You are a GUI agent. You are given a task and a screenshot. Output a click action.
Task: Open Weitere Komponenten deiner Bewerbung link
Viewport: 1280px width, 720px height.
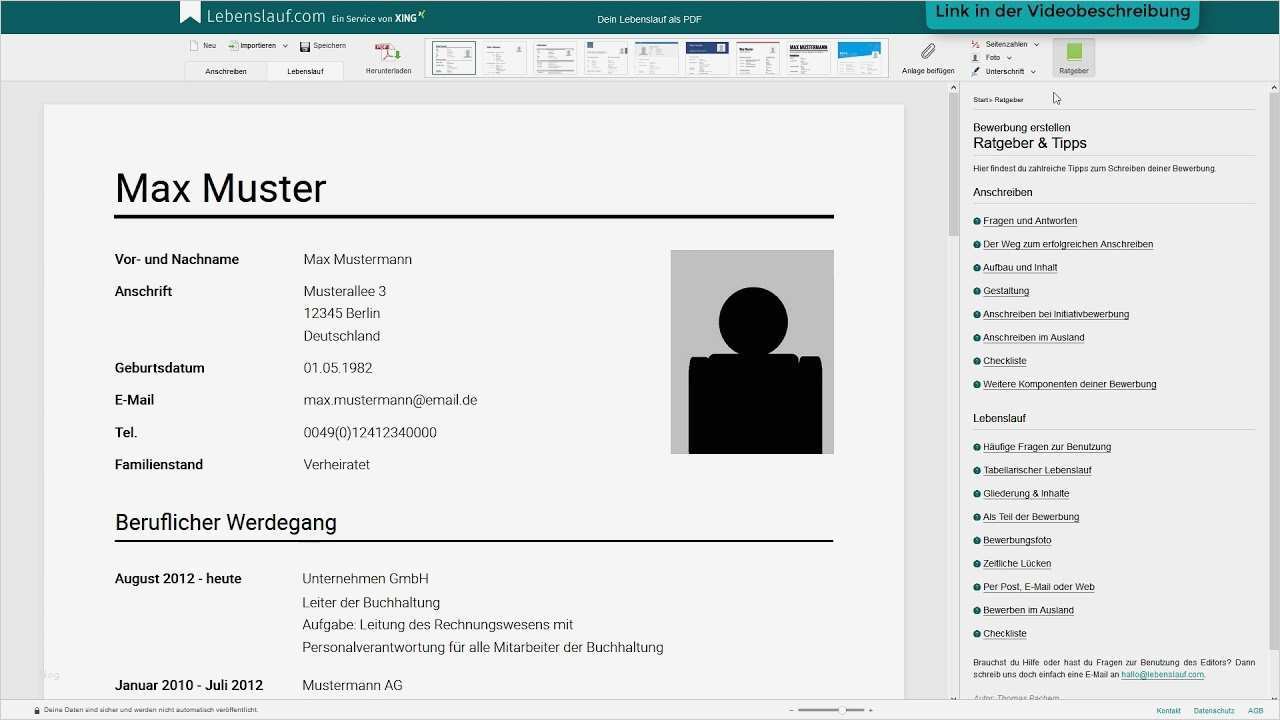pyautogui.click(x=1070, y=384)
